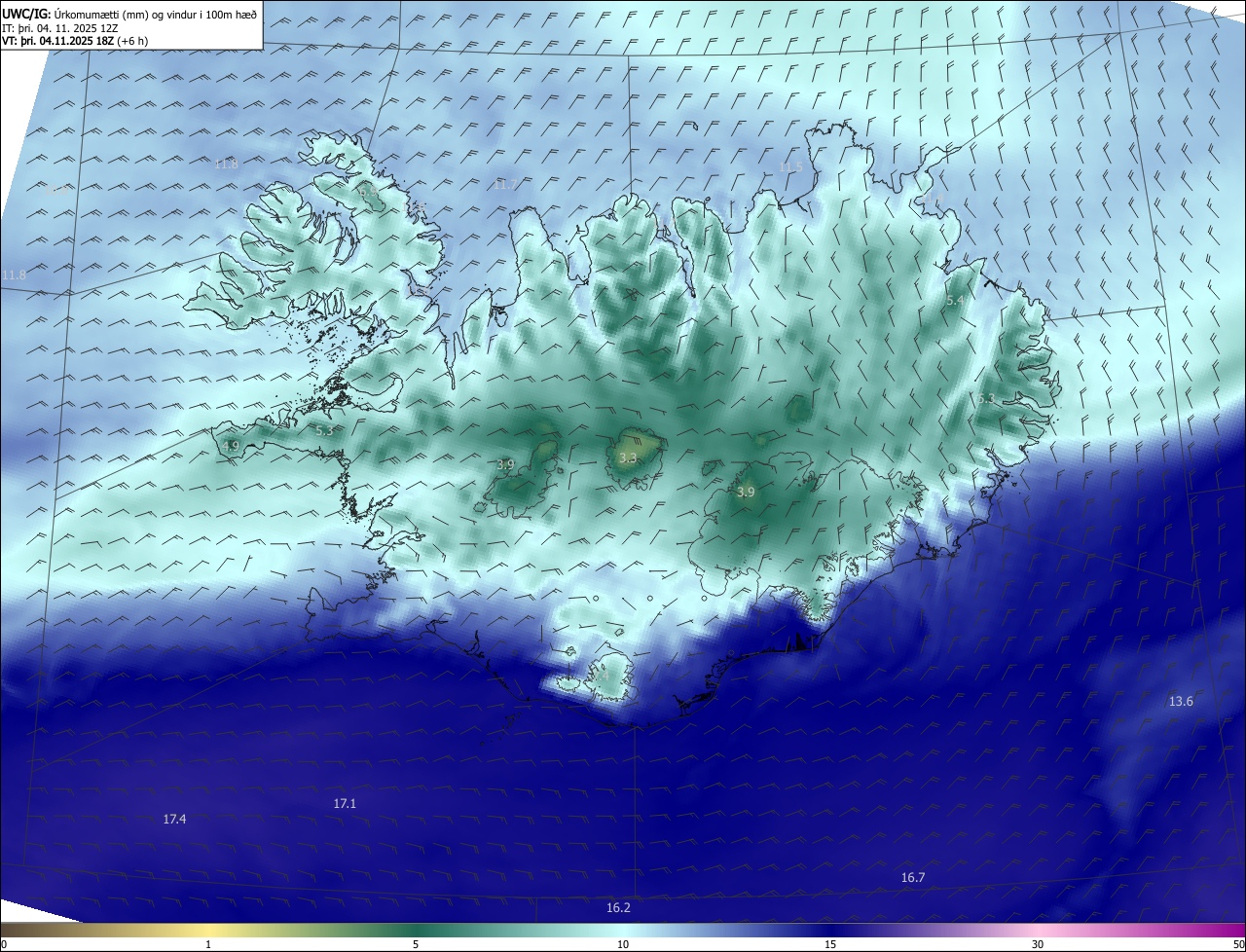Viewport: 1246px width, 952px height.
Task: Click the 16.7 value label on the map
Action: point(913,878)
